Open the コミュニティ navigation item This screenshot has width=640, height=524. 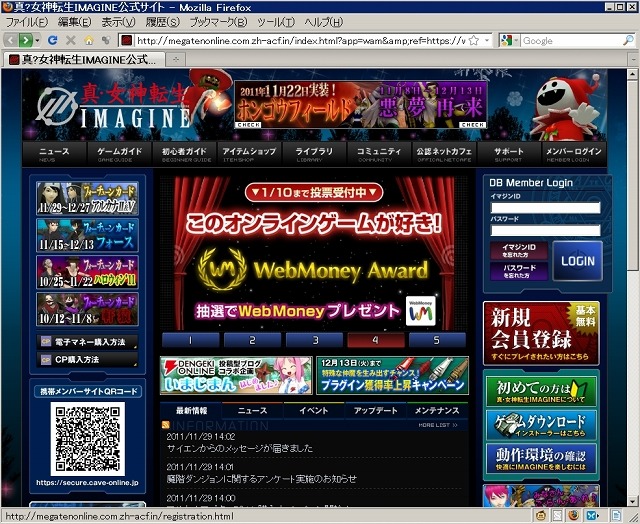click(379, 154)
